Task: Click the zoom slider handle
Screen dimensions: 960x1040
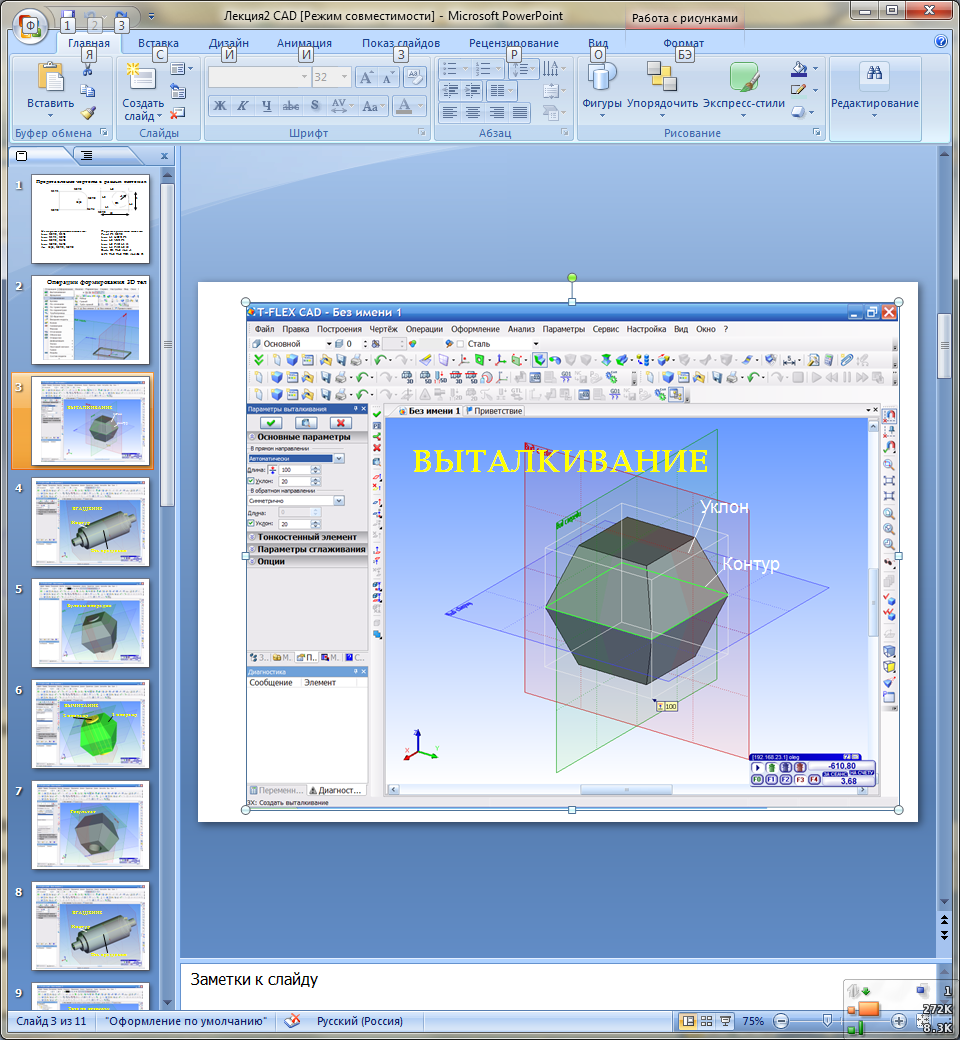Action: [827, 1020]
